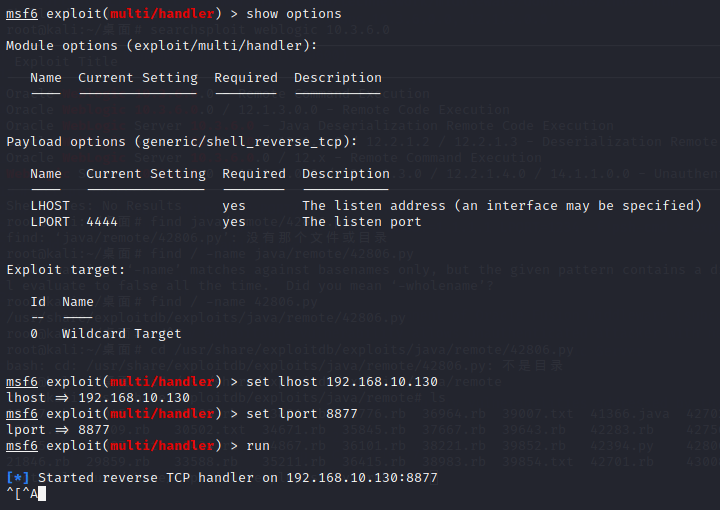Viewport: 720px width, 510px height.
Task: Select the 'Wildcard Target' entry
Action: (x=122, y=334)
